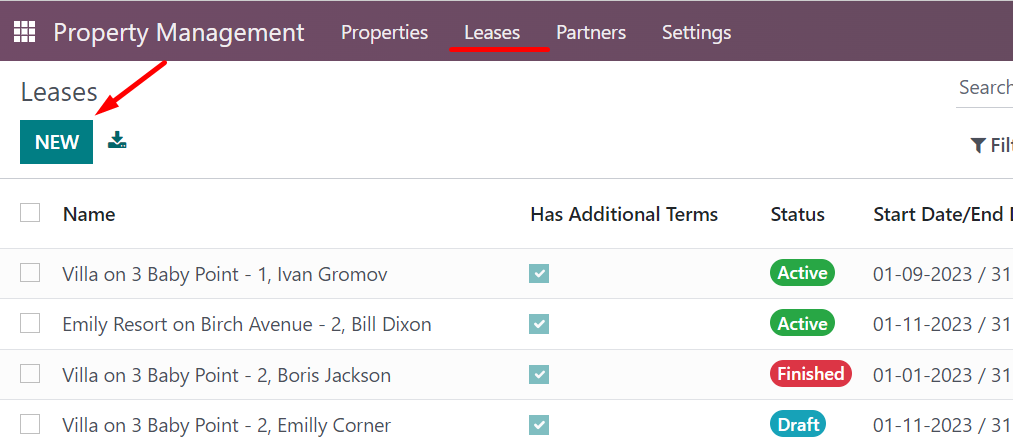Open the apps grid menu icon

[25, 32]
